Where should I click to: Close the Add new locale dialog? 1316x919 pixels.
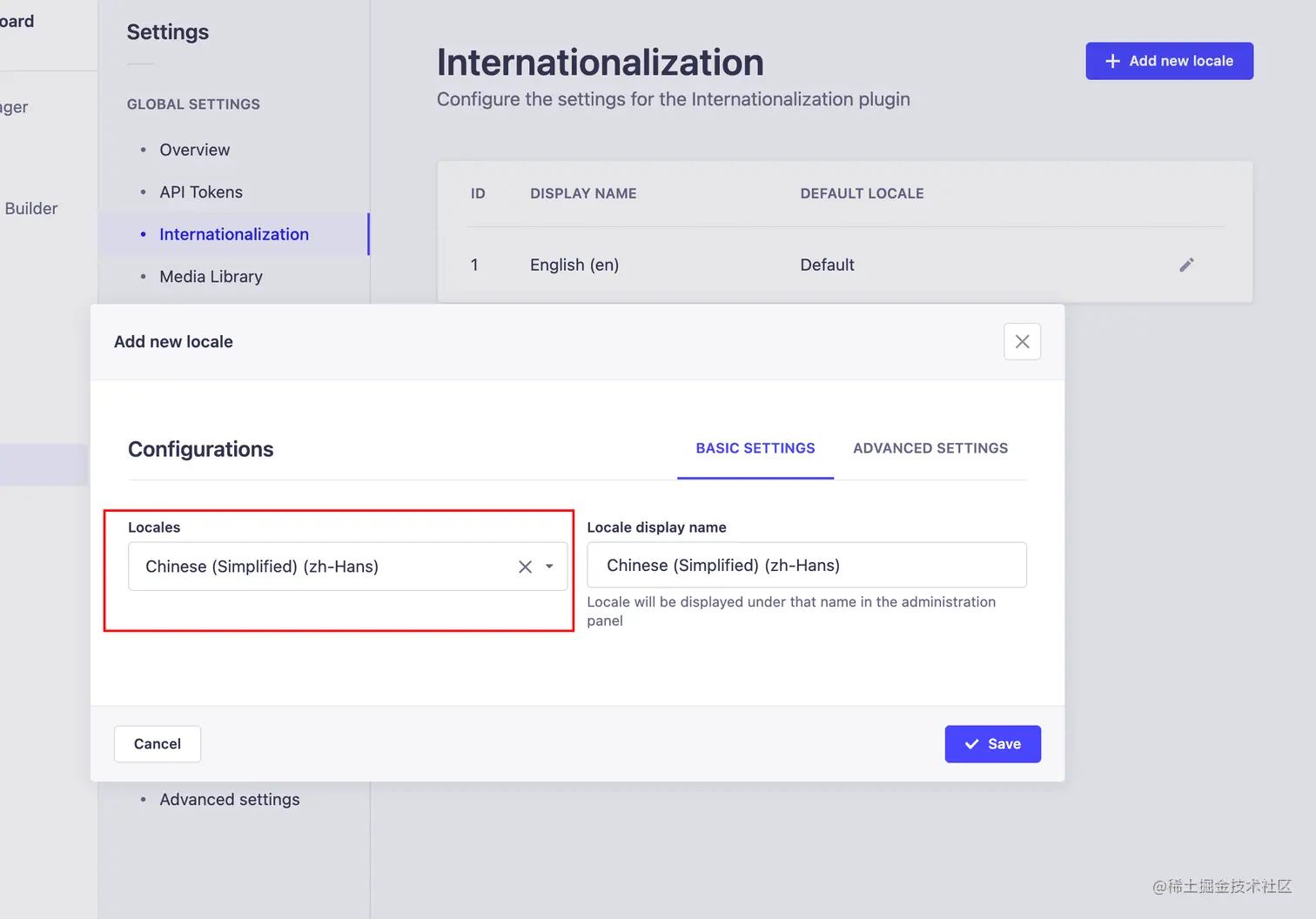[1022, 342]
